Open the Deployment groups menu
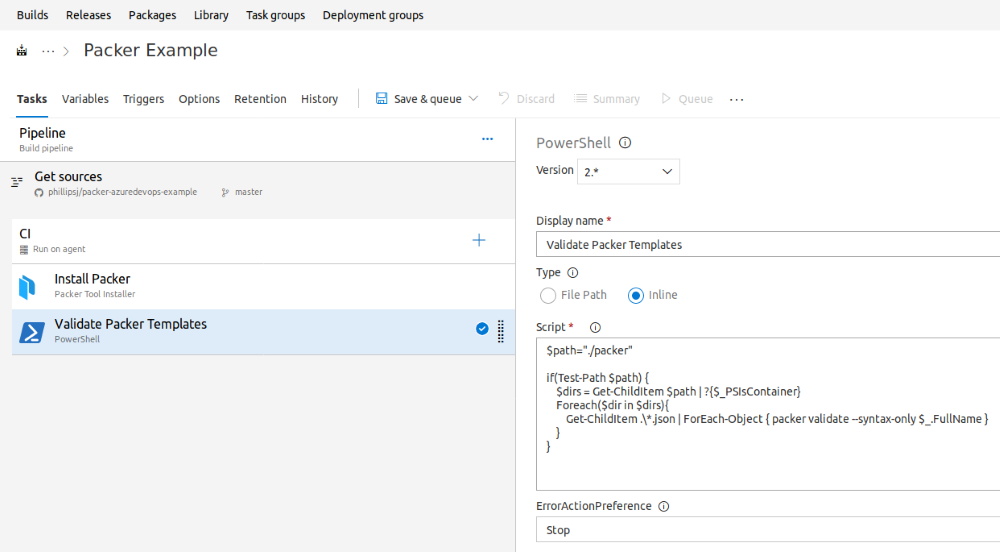 click(373, 15)
